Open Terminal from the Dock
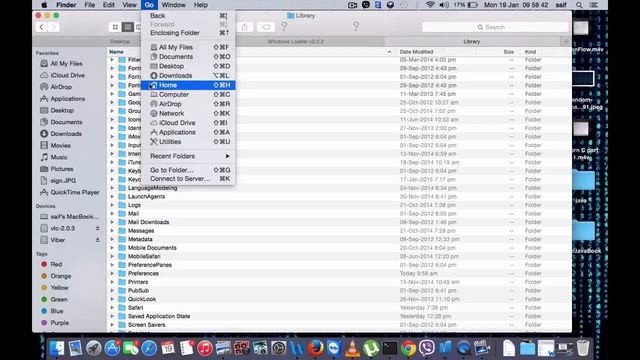Image resolution: width=640 pixels, height=360 pixels. click(389, 348)
